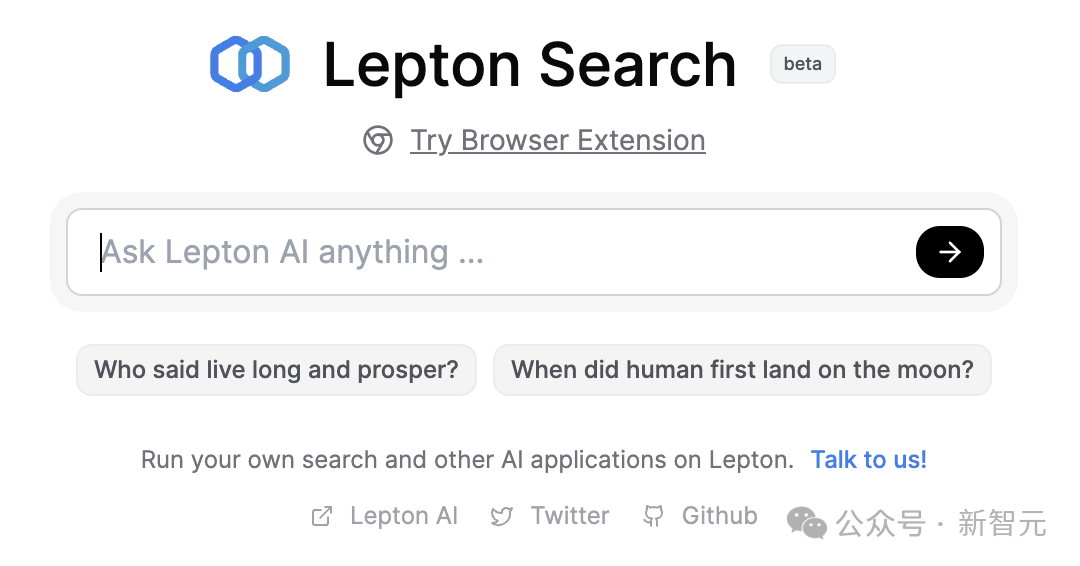Click the WeChat watermark bubble icon
Image resolution: width=1080 pixels, height=566 pixels.
pyautogui.click(x=807, y=521)
